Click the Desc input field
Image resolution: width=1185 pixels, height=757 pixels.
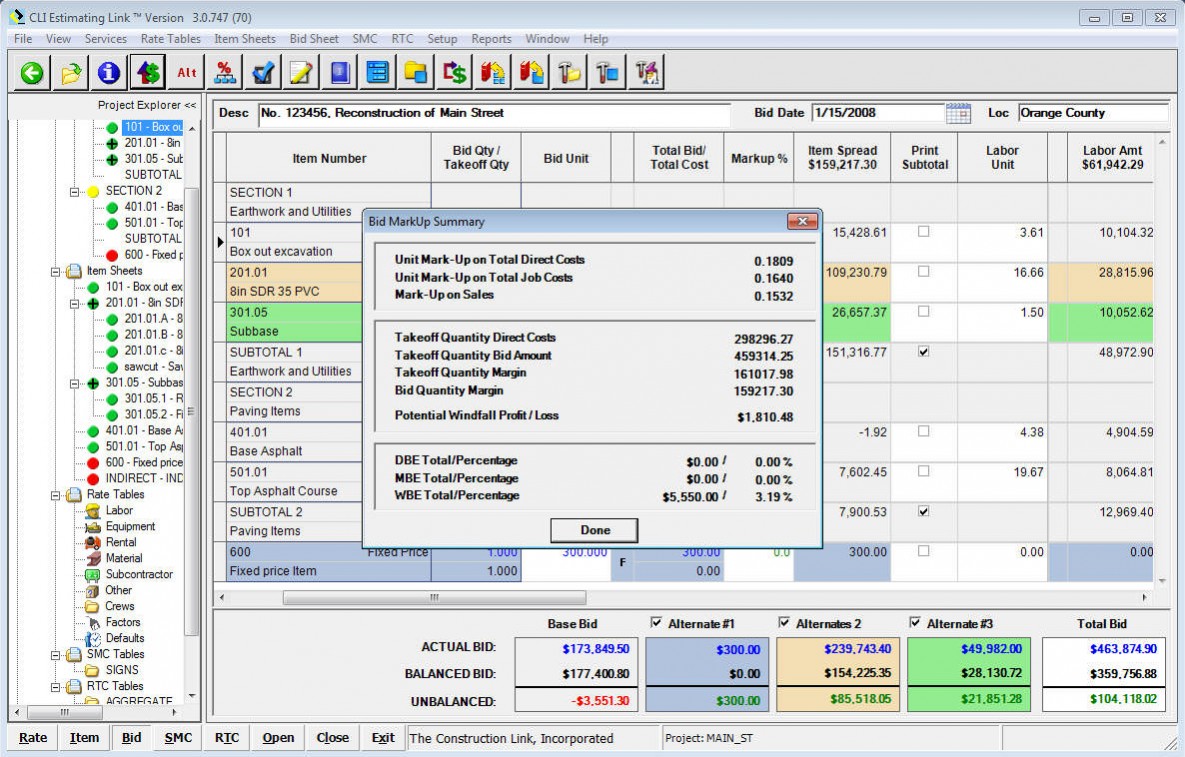[493, 113]
